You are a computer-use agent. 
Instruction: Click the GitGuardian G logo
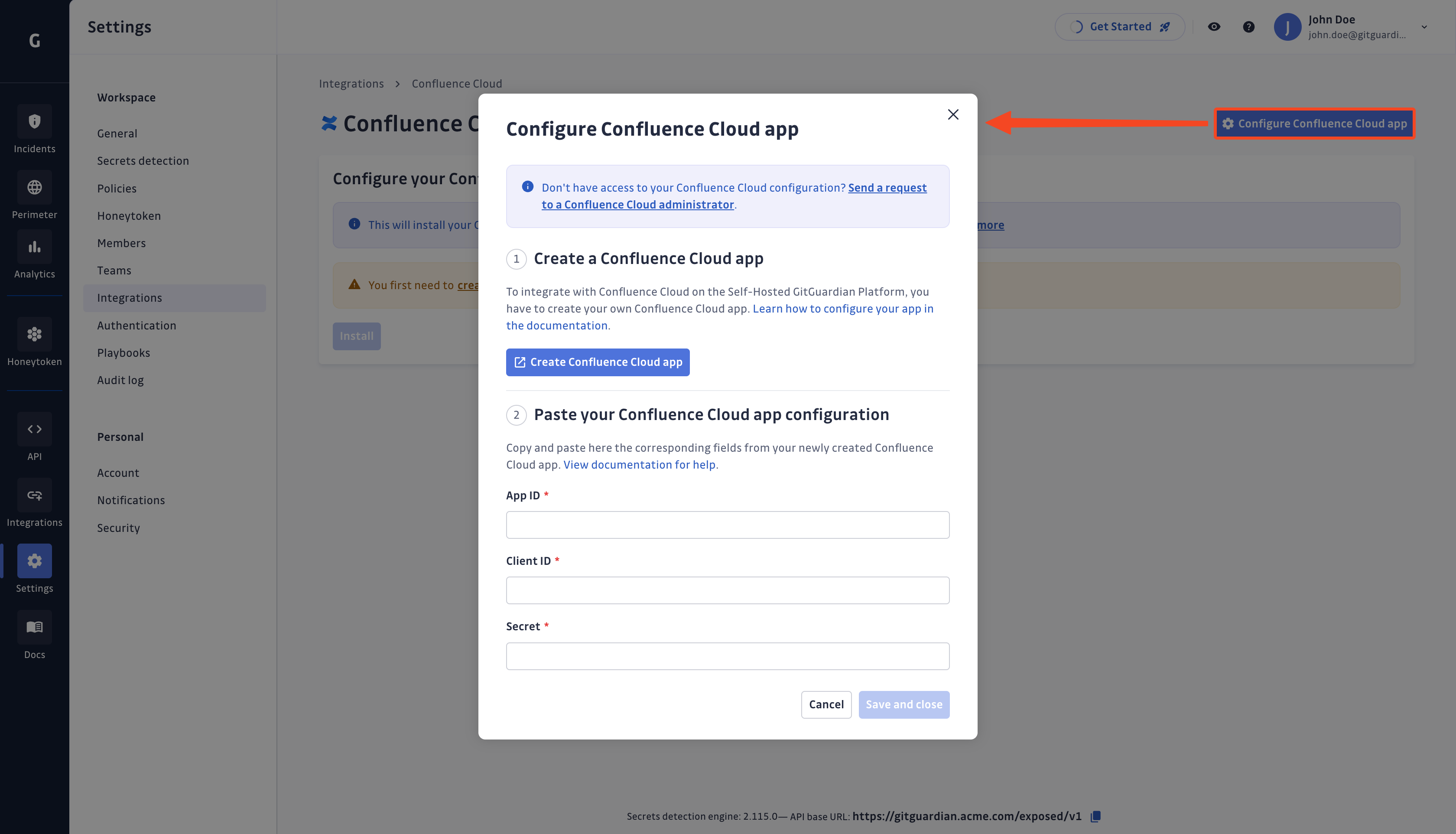34,41
